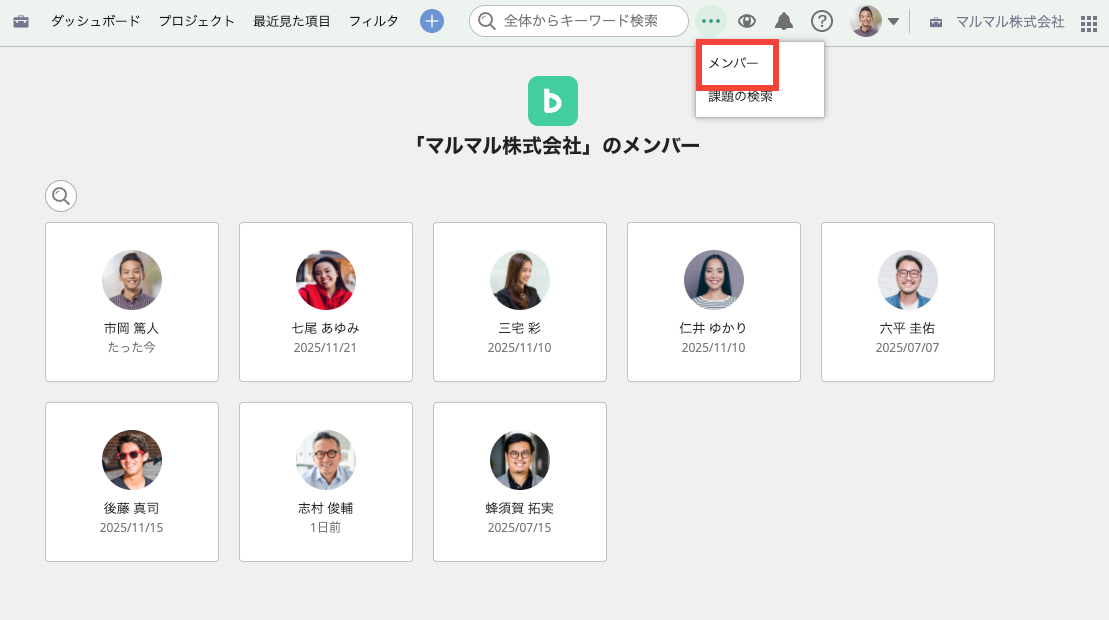Open 市岡 篤人 member card
This screenshot has height=620, width=1109.
point(132,302)
